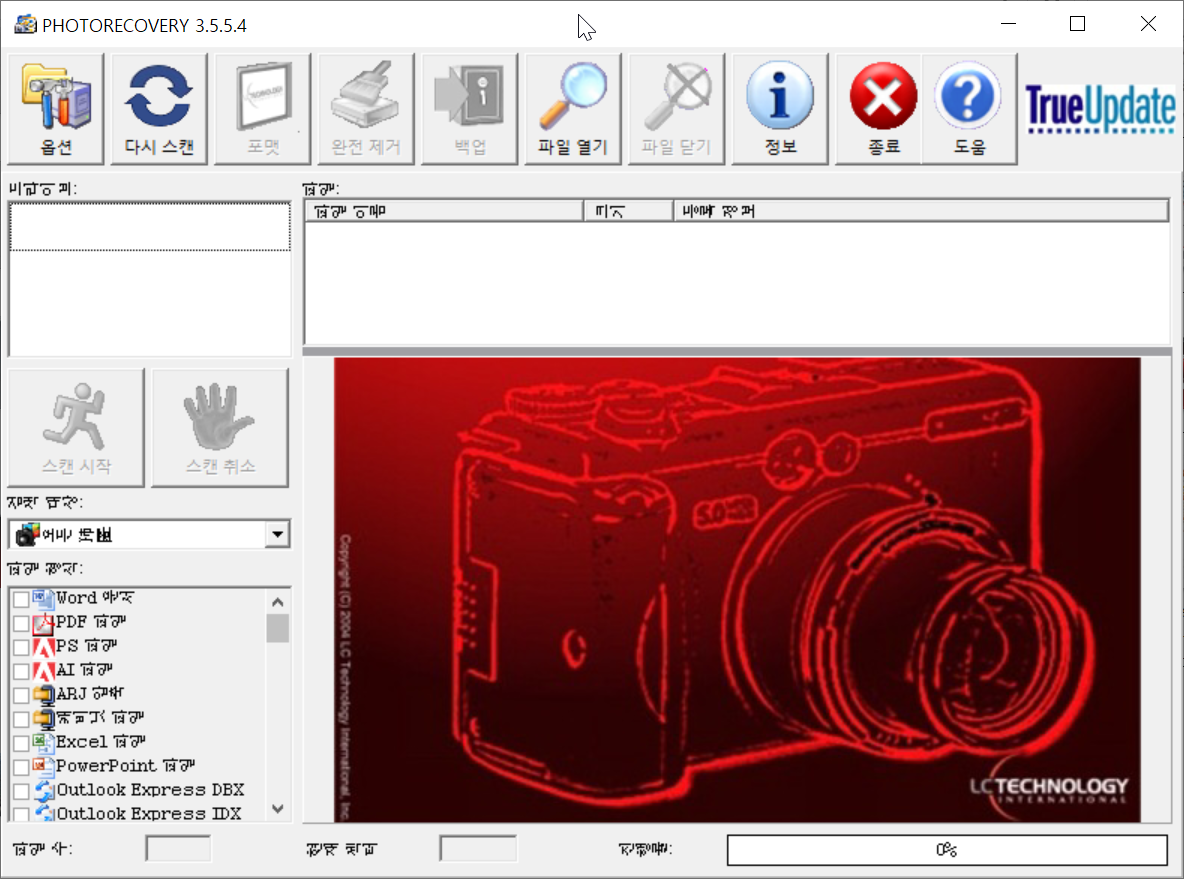
Task: Click the TrueUpdate logo
Action: tap(1100, 109)
